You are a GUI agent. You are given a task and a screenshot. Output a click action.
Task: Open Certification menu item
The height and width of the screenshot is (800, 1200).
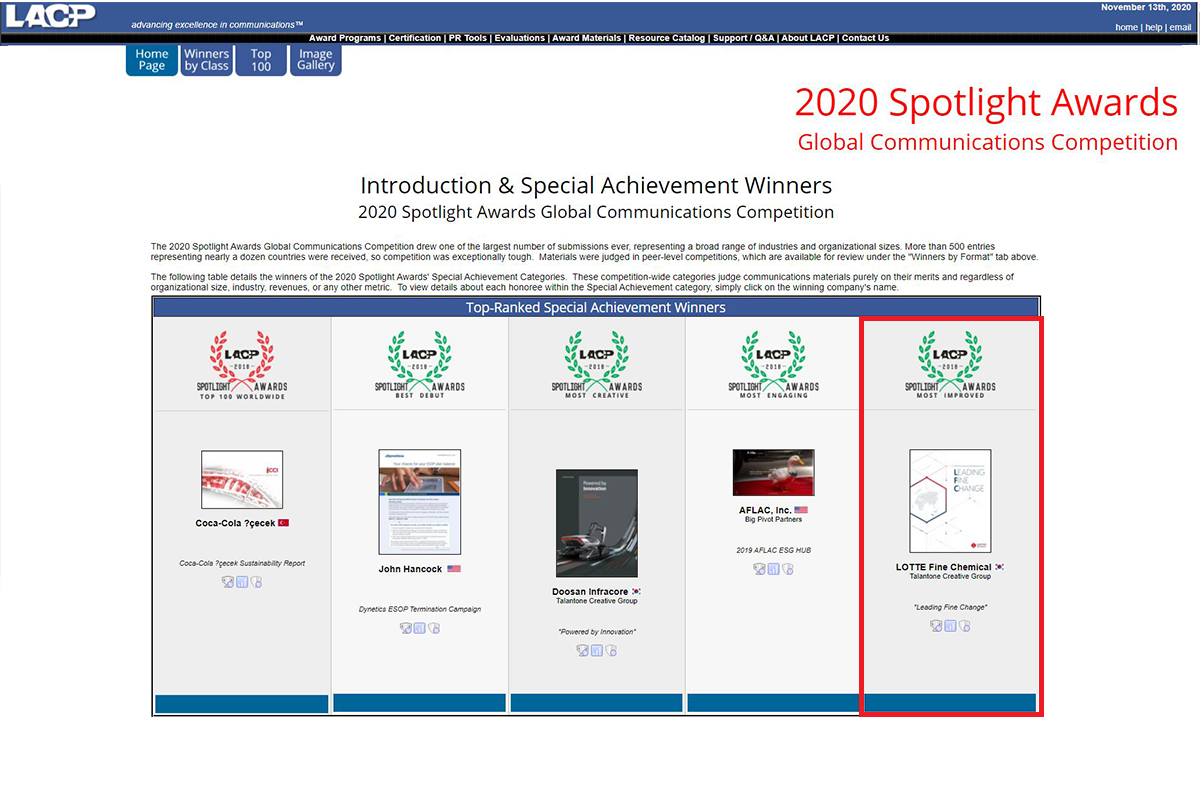coord(415,38)
